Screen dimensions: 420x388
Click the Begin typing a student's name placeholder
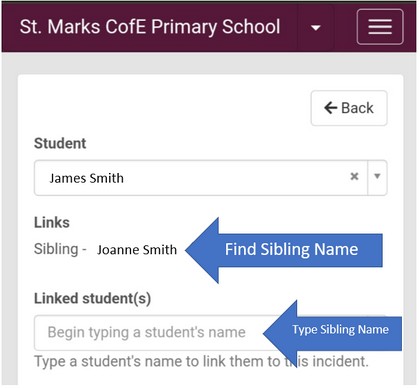146,332
